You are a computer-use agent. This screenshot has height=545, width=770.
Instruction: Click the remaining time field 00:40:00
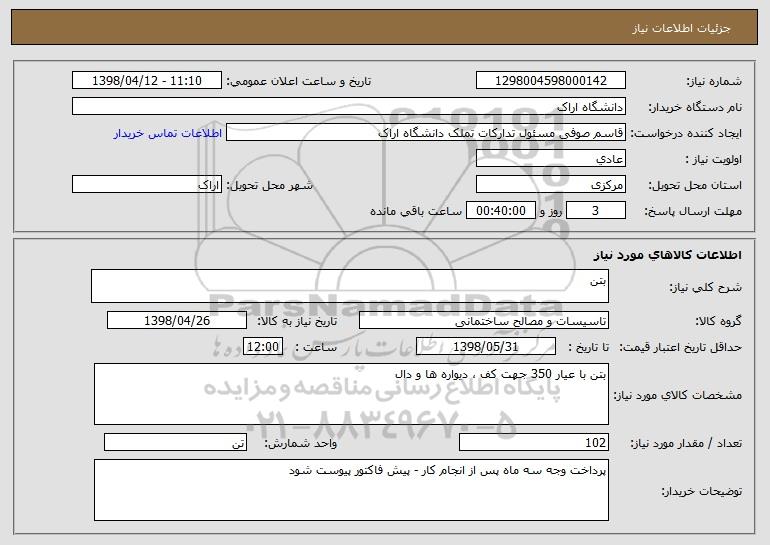[500, 211]
